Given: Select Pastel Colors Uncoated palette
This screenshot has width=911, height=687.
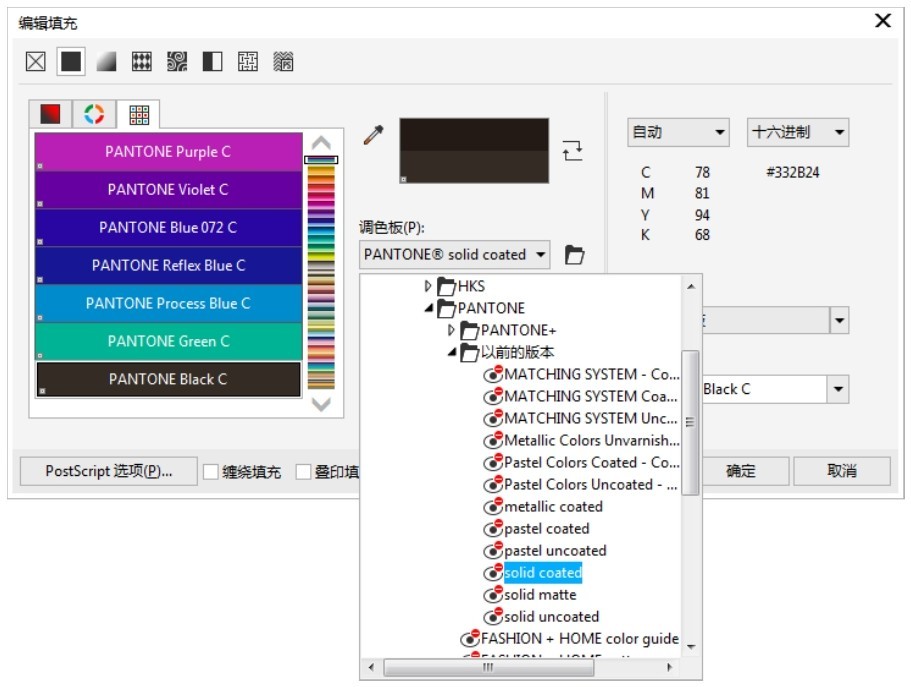Looking at the screenshot, I should click(591, 485).
